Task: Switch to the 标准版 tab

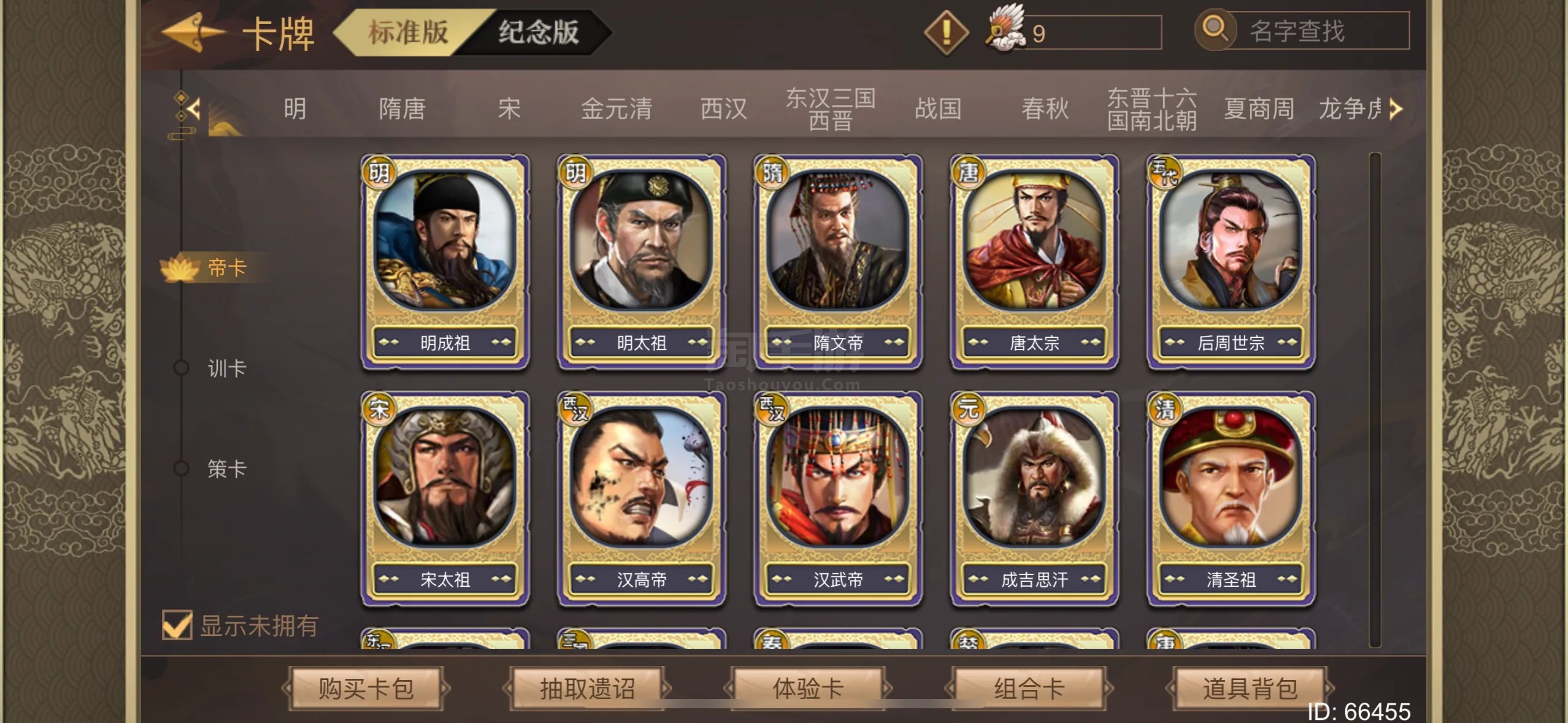Action: tap(407, 32)
